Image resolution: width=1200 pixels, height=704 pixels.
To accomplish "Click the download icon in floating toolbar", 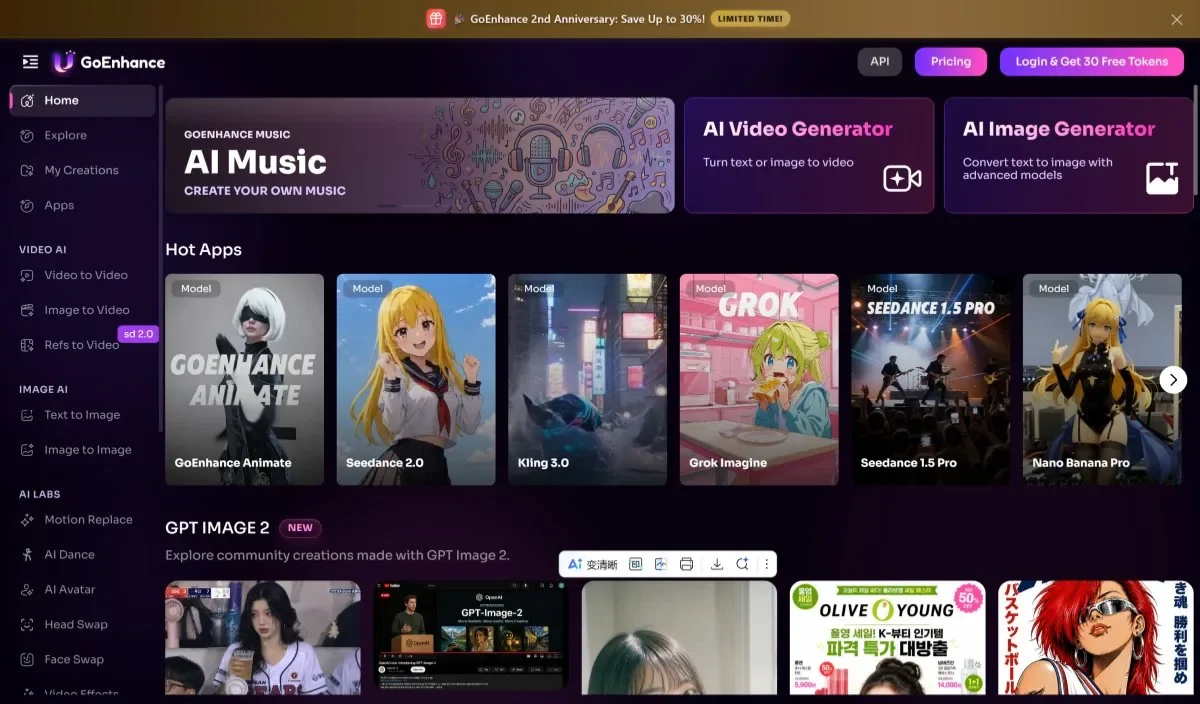I will (717, 564).
